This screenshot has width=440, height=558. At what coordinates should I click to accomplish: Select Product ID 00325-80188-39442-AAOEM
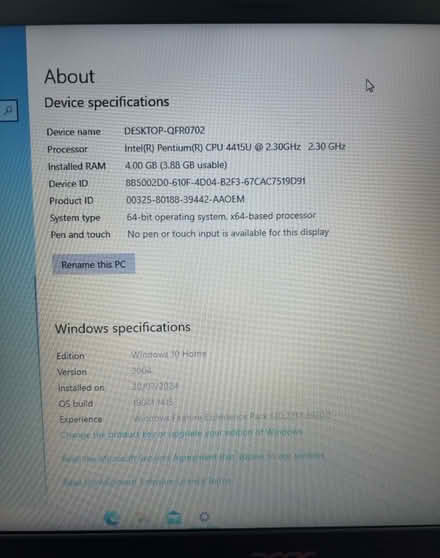click(185, 199)
